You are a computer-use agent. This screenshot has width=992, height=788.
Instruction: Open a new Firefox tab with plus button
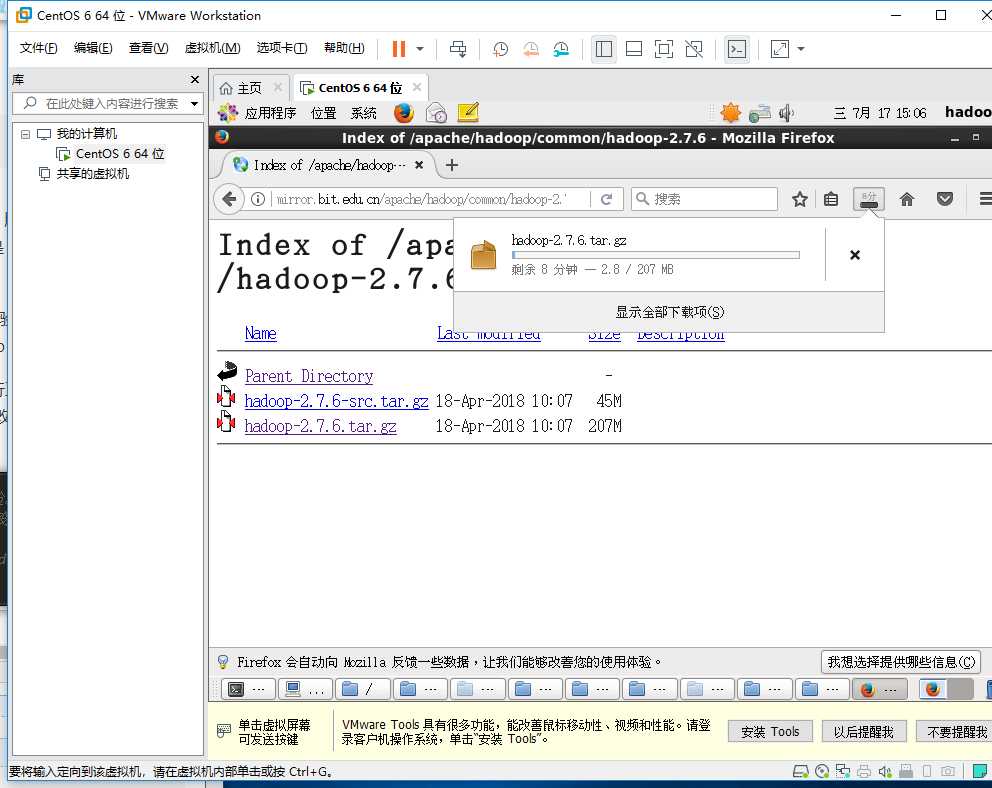tap(452, 165)
